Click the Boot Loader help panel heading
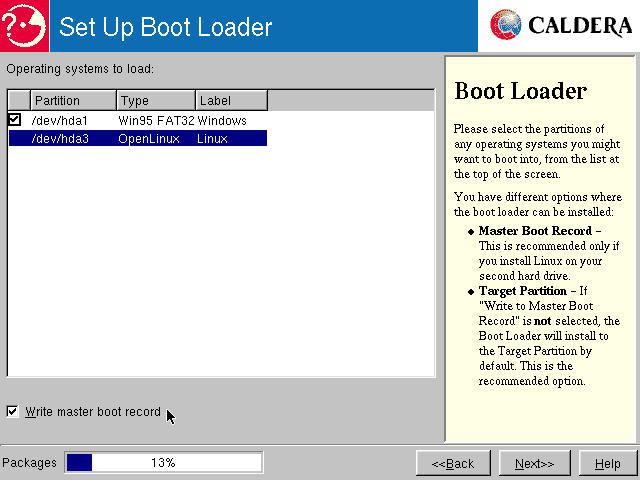Viewport: 640px width, 480px height. (x=520, y=91)
